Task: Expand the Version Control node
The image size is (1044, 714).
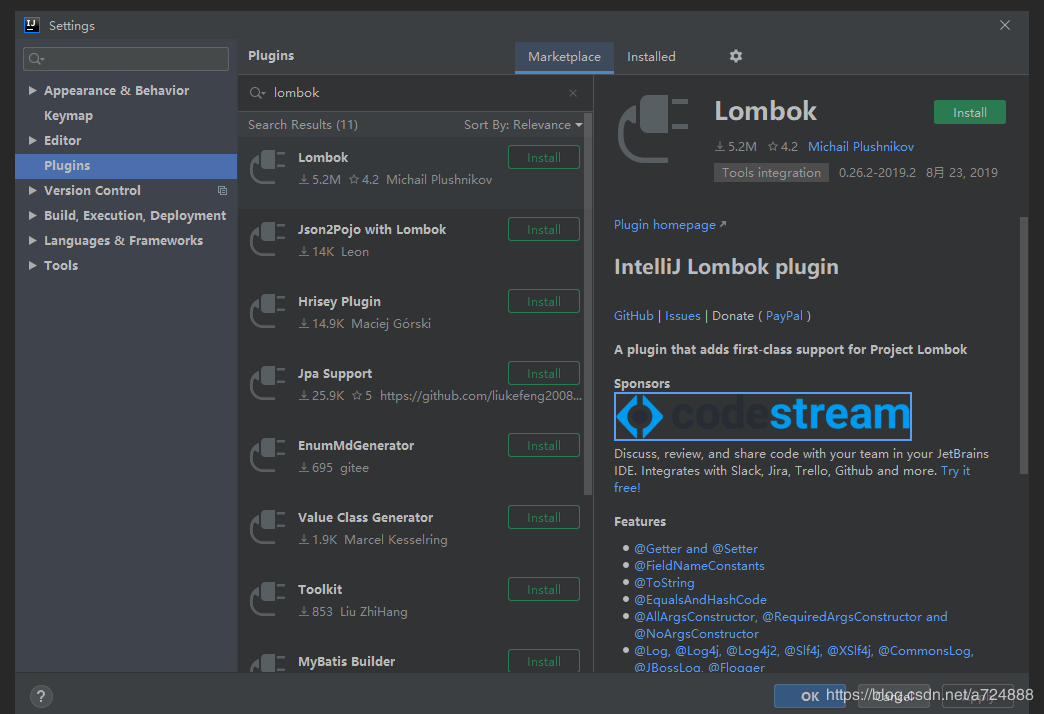Action: pyautogui.click(x=32, y=190)
